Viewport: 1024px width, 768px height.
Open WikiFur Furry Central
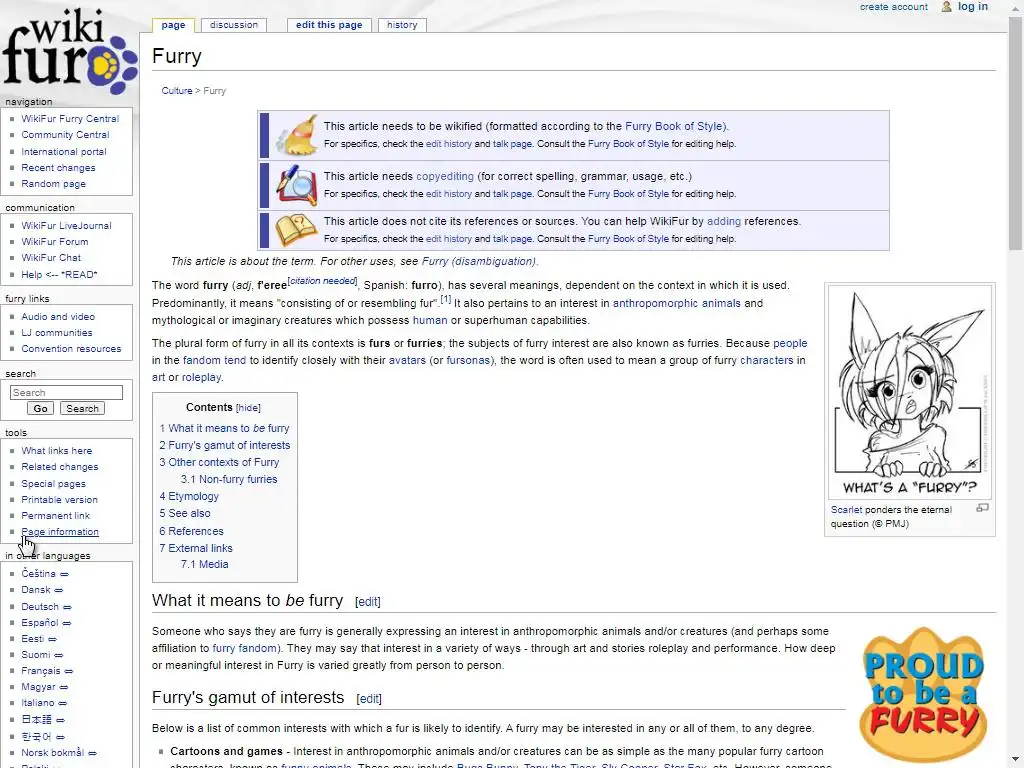click(70, 118)
